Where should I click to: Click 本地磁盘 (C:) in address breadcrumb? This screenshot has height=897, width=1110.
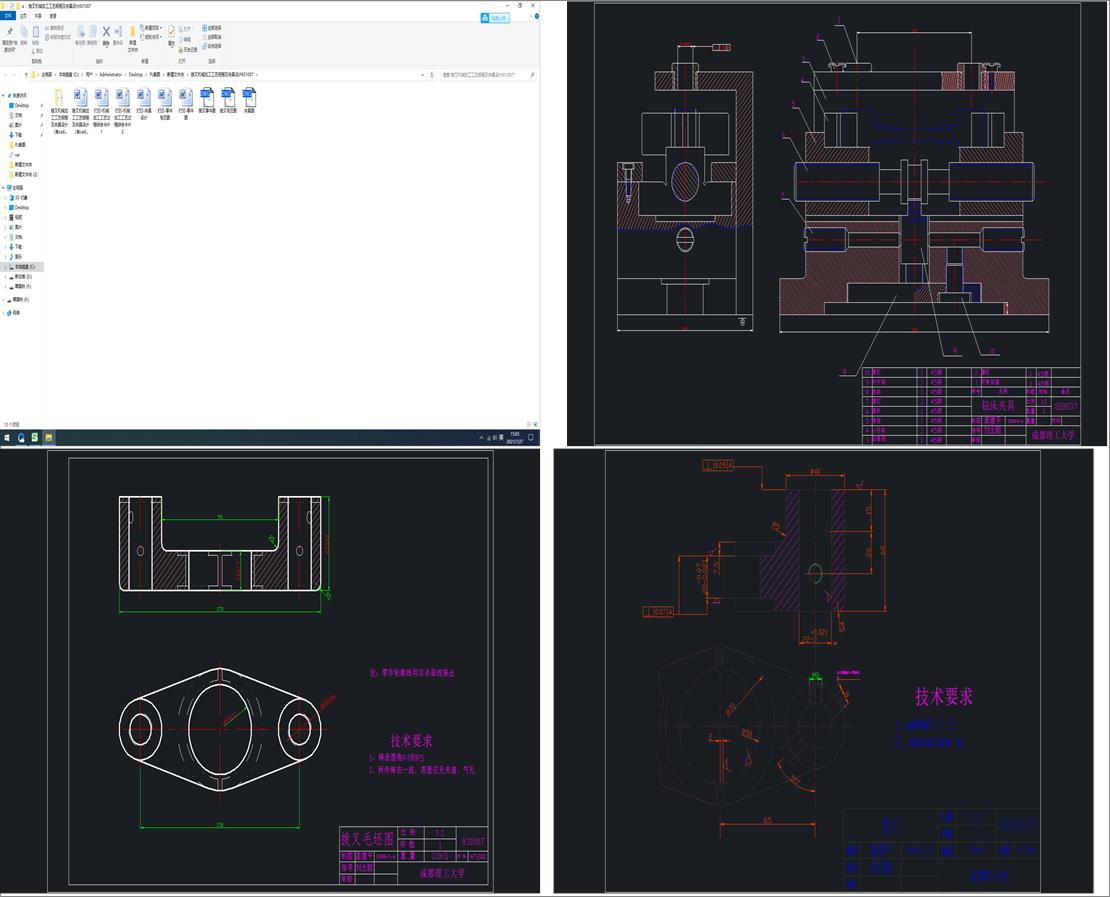click(69, 74)
